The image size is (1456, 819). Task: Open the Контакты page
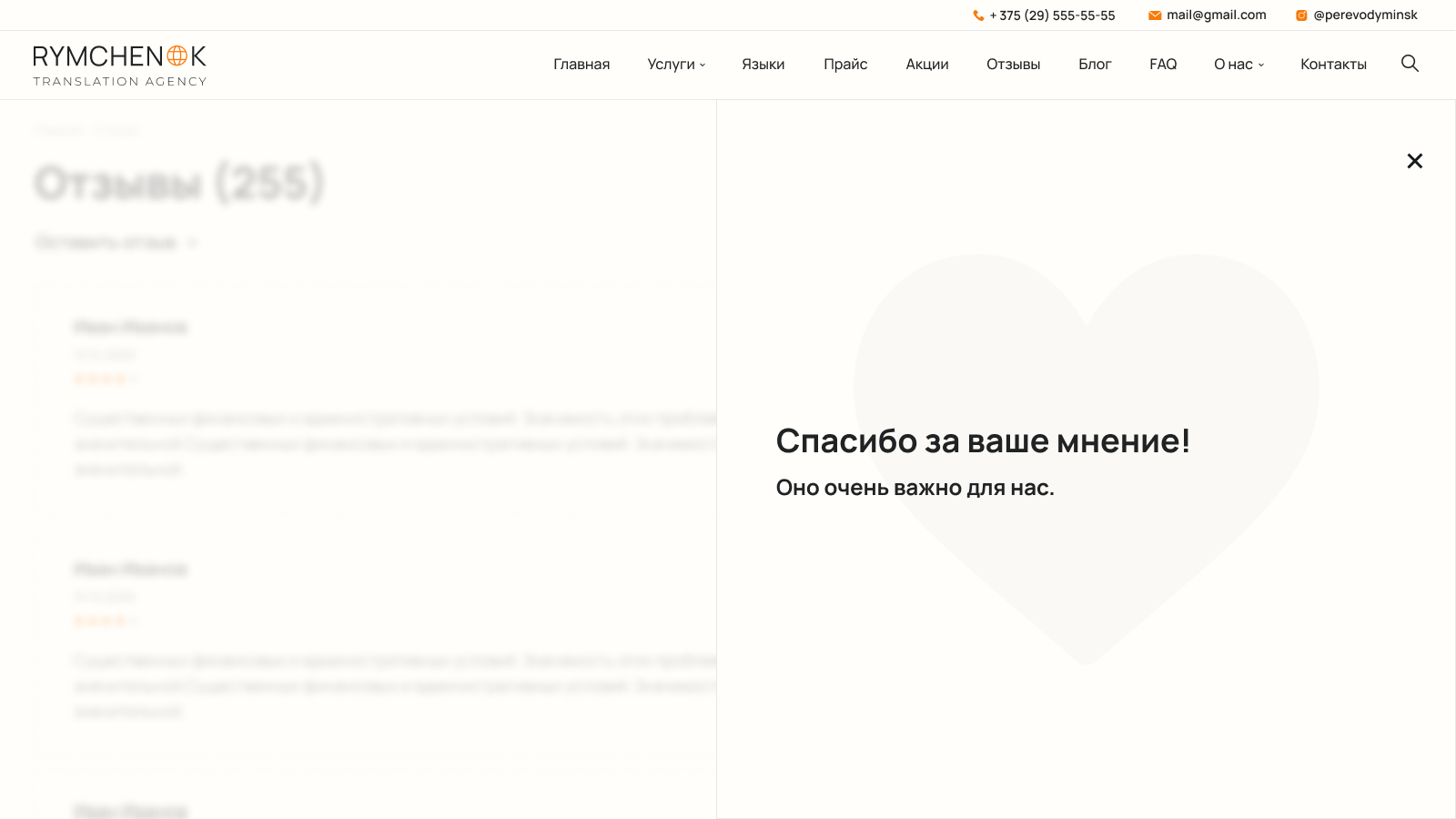[x=1333, y=65]
